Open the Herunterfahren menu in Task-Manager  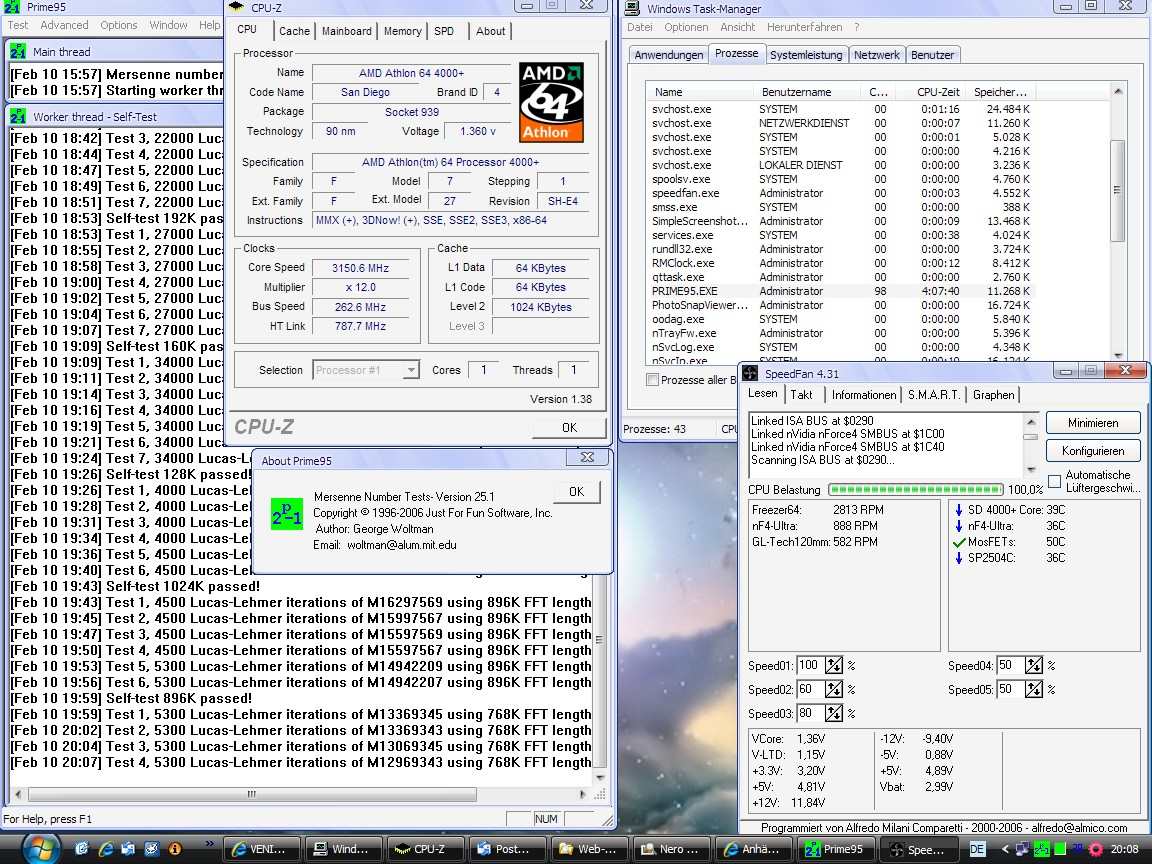804,27
